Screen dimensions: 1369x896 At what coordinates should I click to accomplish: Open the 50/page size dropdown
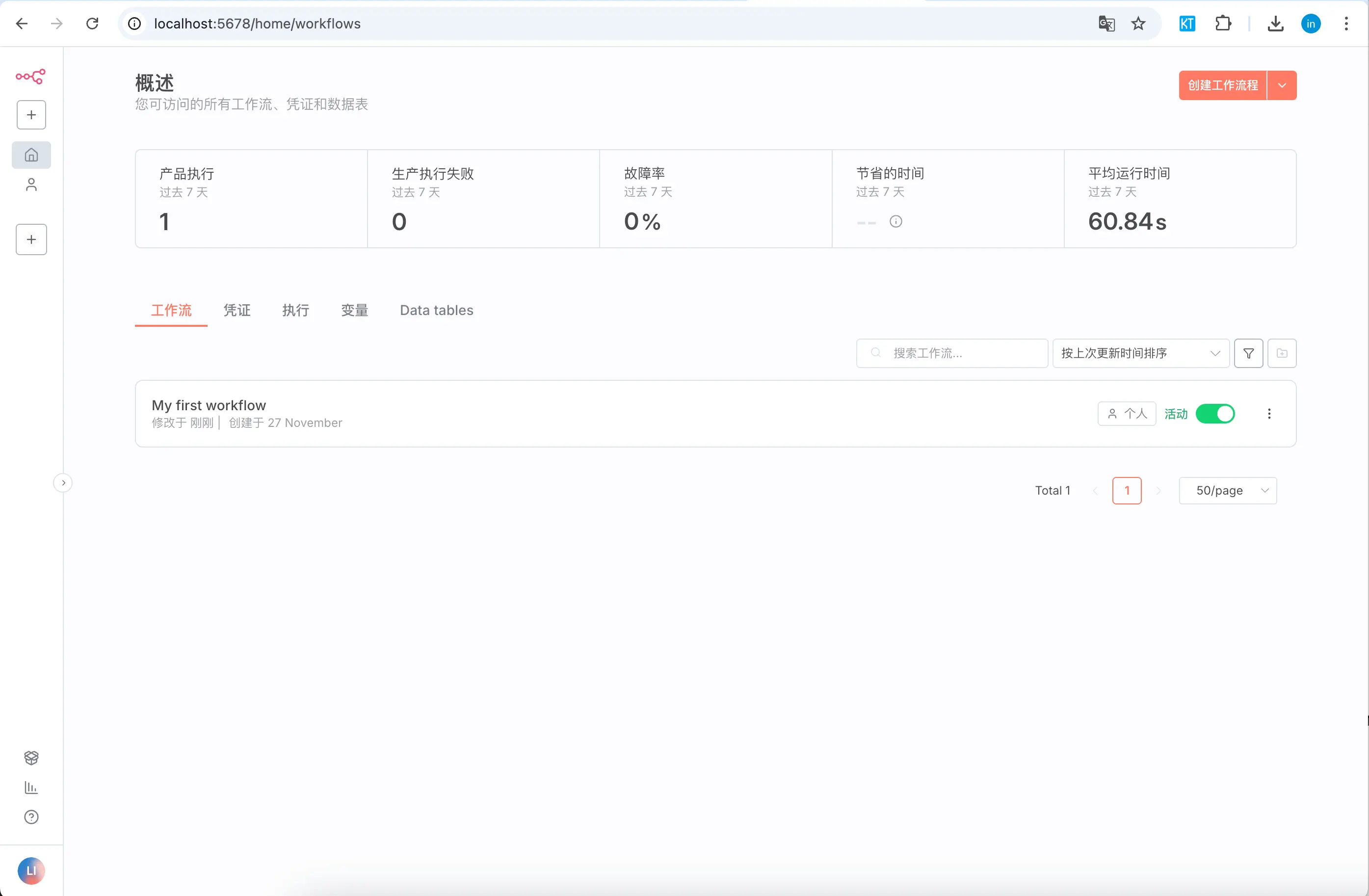click(x=1228, y=491)
